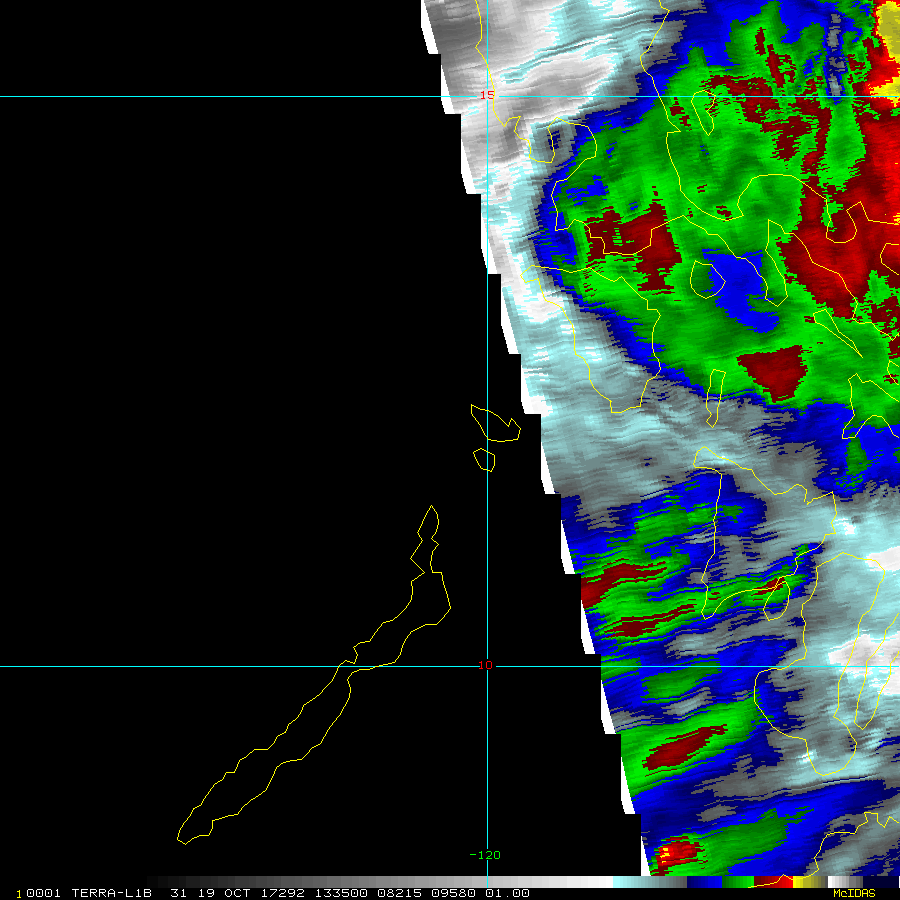Screen dimensions: 900x900
Task: Click the 133500 time value
Action: pyautogui.click(x=339, y=893)
